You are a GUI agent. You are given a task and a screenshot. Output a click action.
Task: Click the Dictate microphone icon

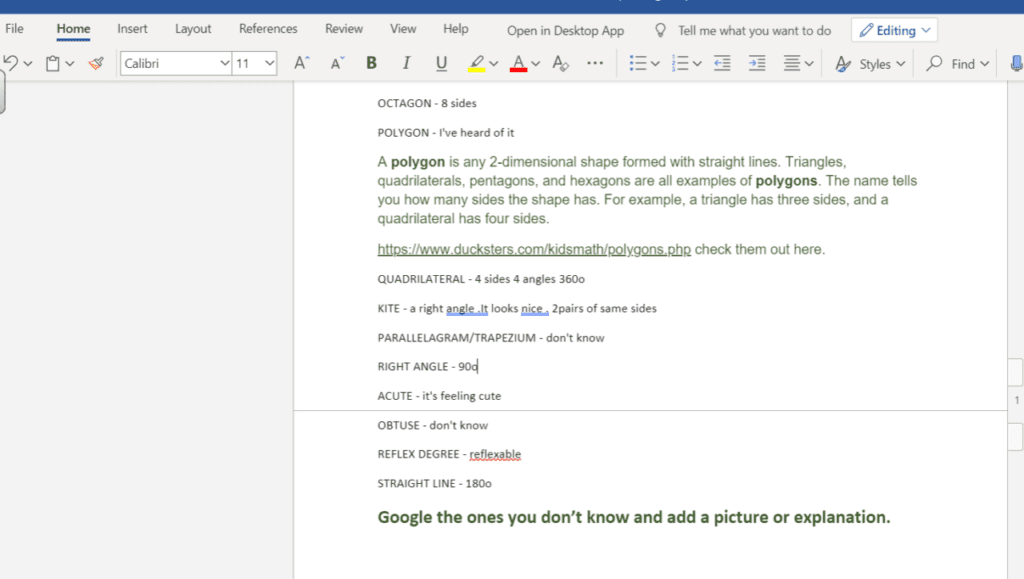click(x=1016, y=63)
